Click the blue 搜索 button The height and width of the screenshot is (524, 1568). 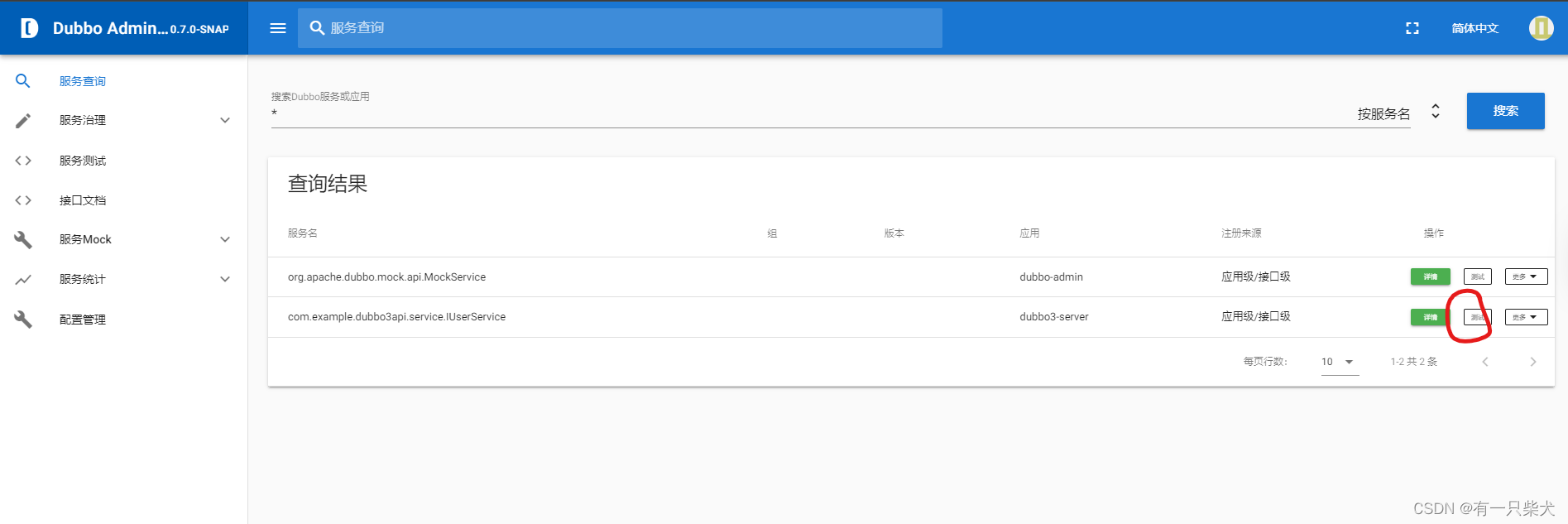(1505, 111)
